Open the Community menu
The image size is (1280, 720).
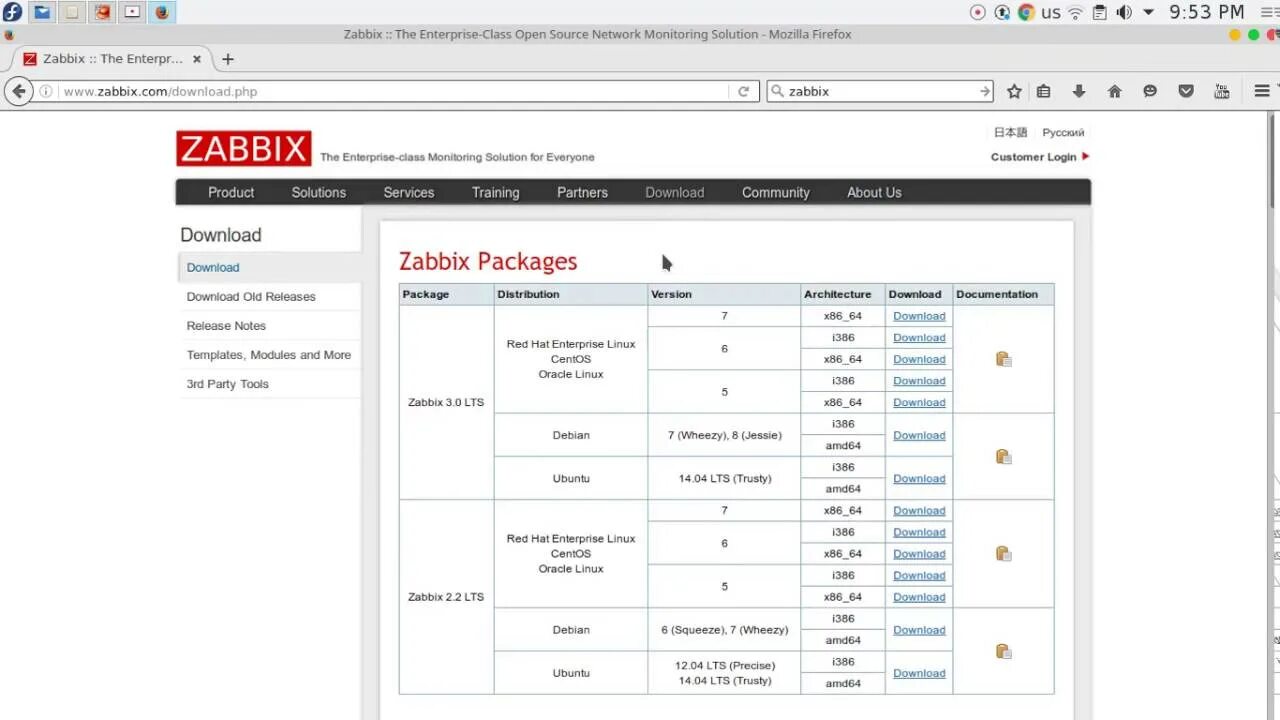point(776,192)
